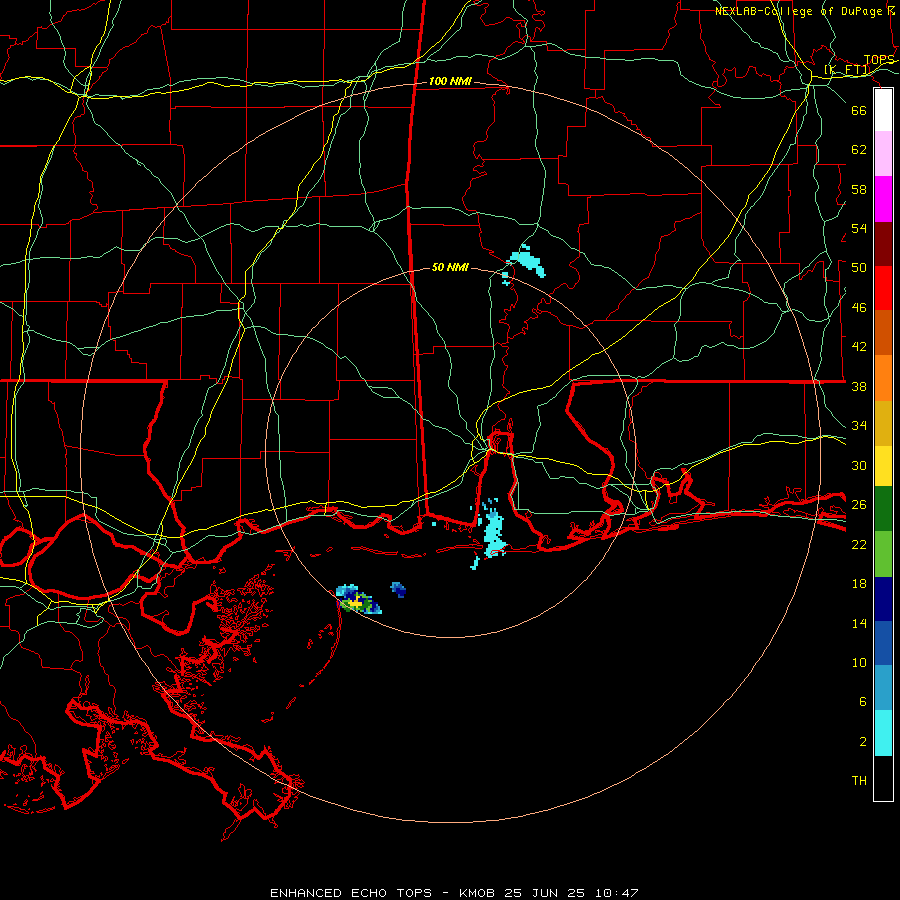Click the legend value "62"

pos(859,150)
